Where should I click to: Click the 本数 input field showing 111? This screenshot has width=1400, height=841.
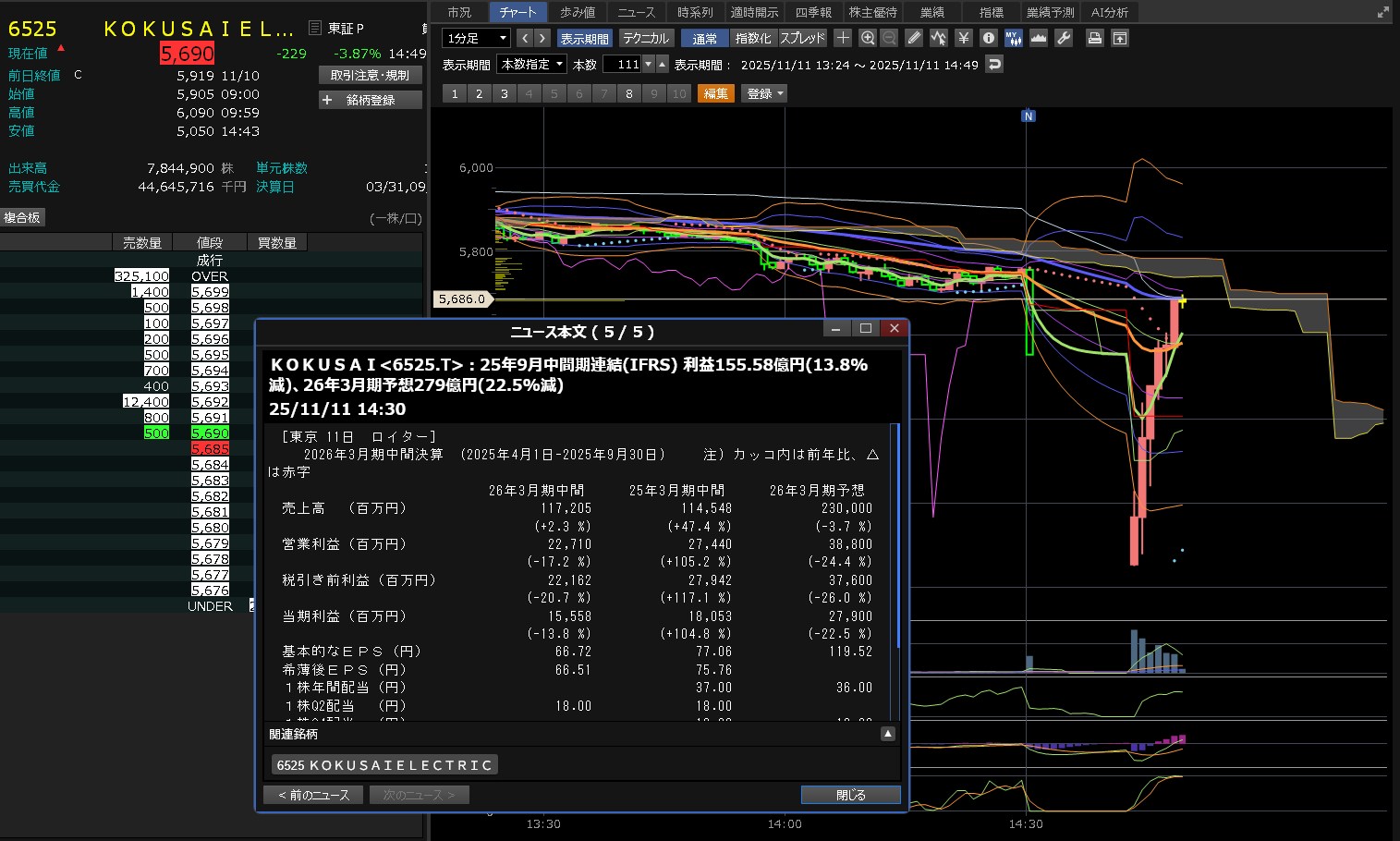point(622,65)
